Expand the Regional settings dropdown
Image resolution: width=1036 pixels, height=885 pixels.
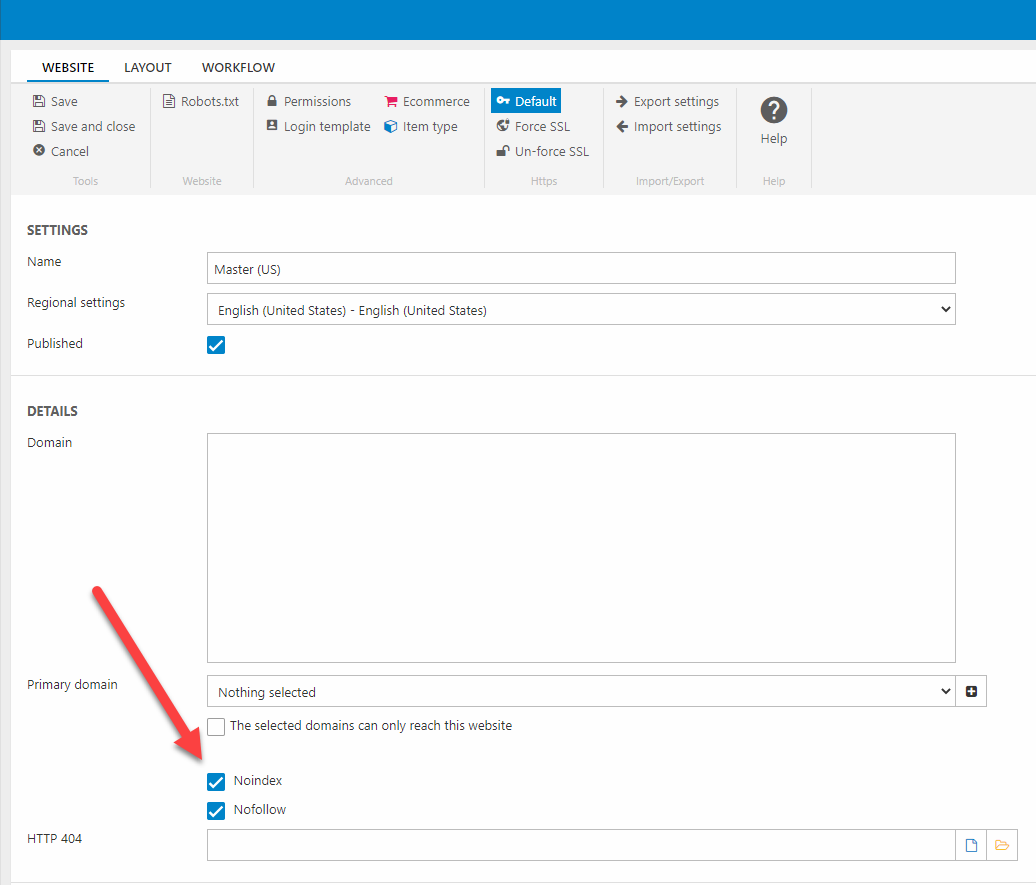pos(580,310)
